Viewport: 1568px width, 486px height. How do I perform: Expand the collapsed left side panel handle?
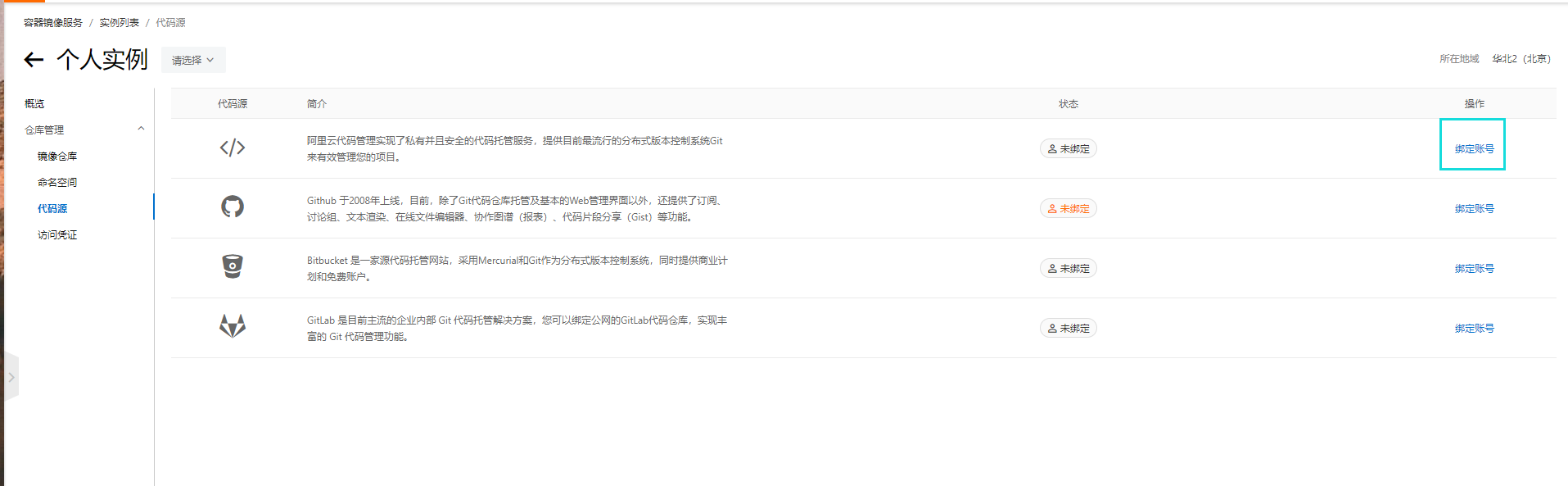point(11,377)
